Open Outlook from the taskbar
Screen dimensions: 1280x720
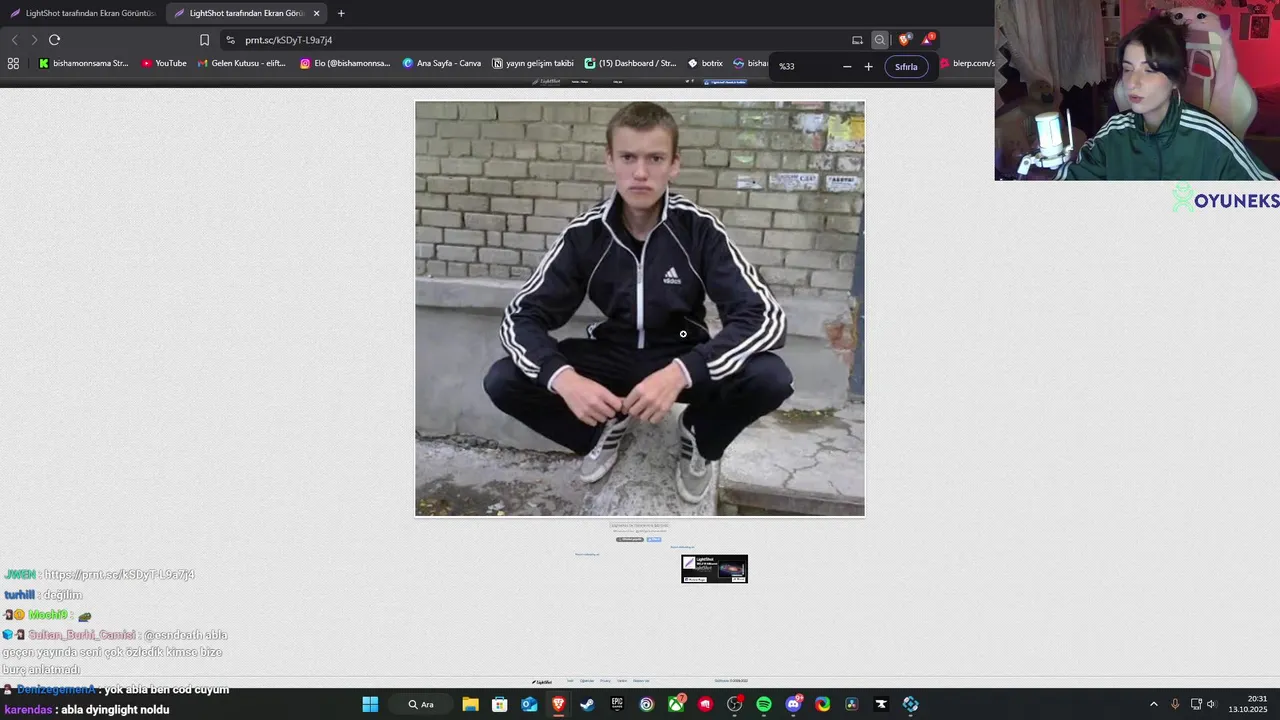pos(529,704)
